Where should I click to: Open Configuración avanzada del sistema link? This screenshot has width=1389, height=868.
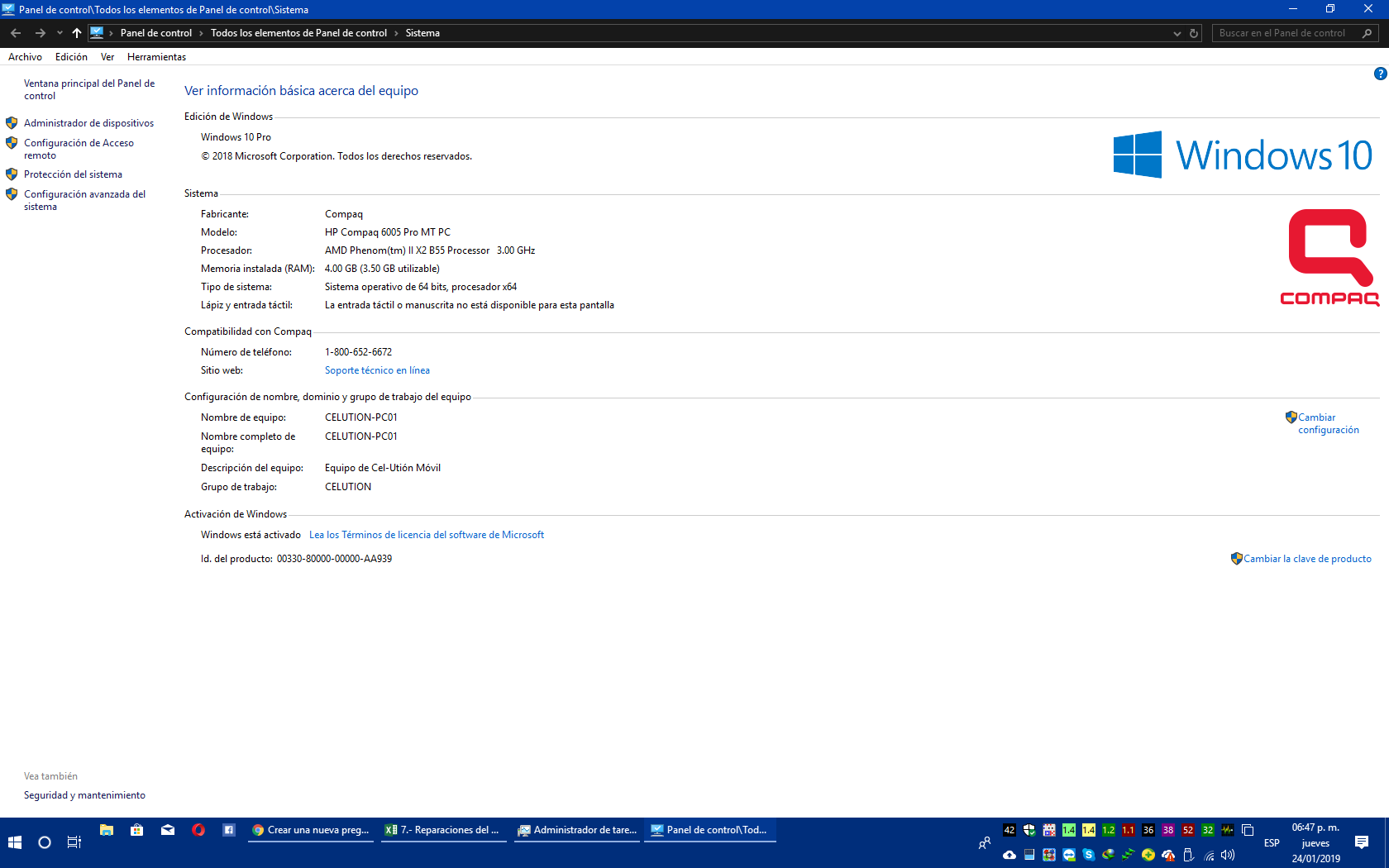[x=84, y=200]
